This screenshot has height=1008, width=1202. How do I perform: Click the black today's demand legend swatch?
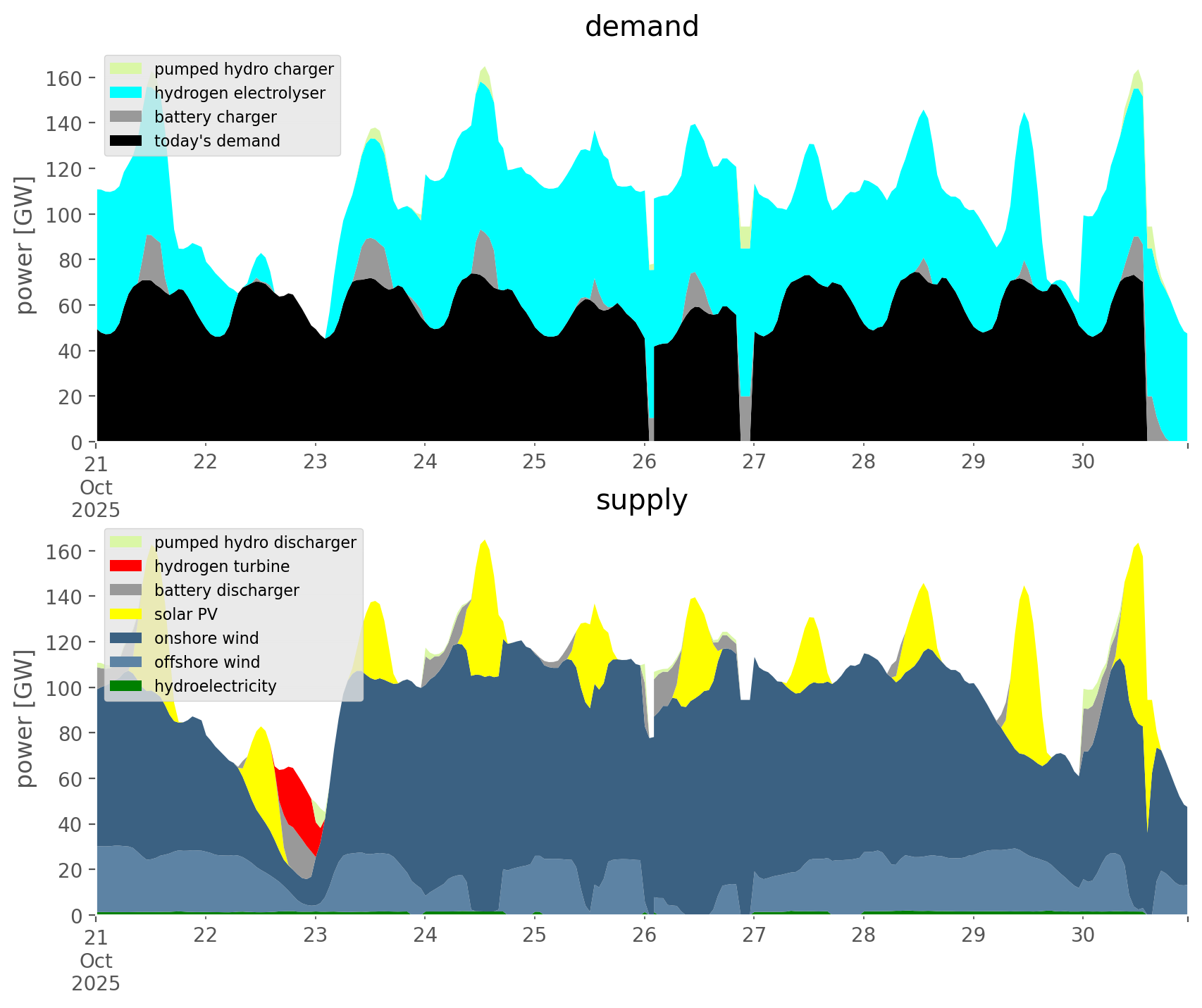126,141
